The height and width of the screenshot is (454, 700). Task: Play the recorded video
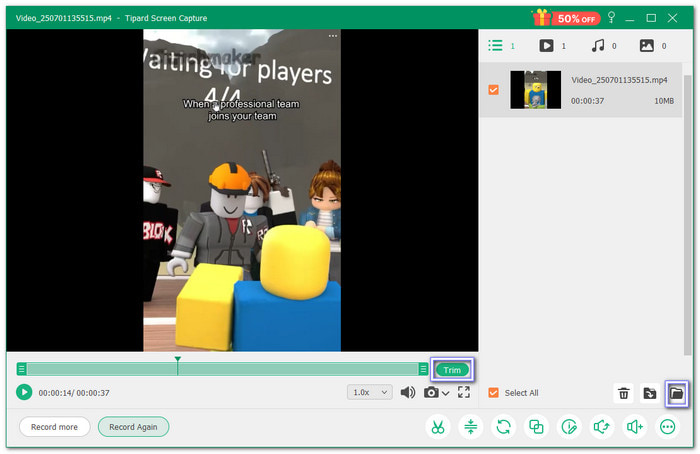(24, 392)
